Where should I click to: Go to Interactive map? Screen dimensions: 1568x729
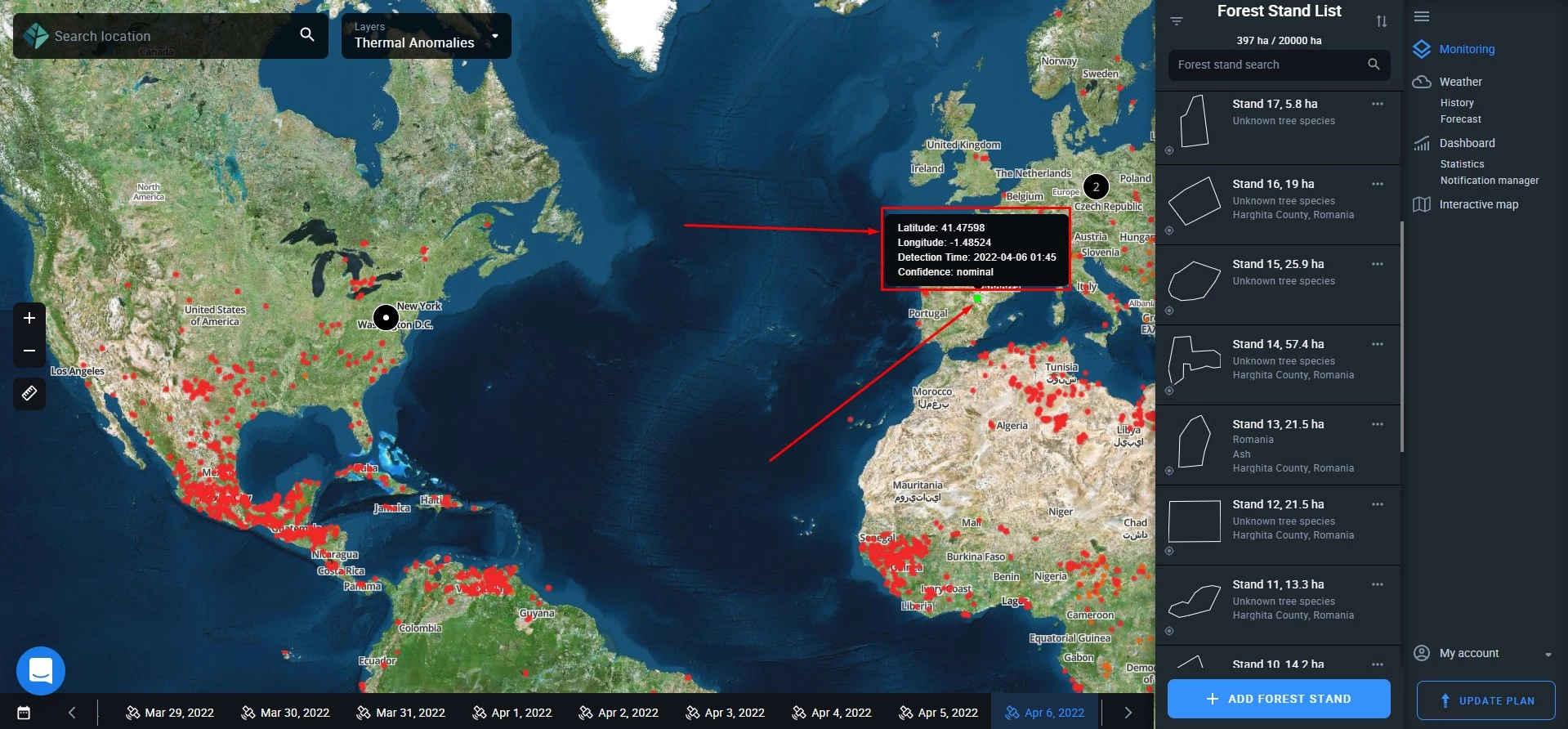point(1478,204)
